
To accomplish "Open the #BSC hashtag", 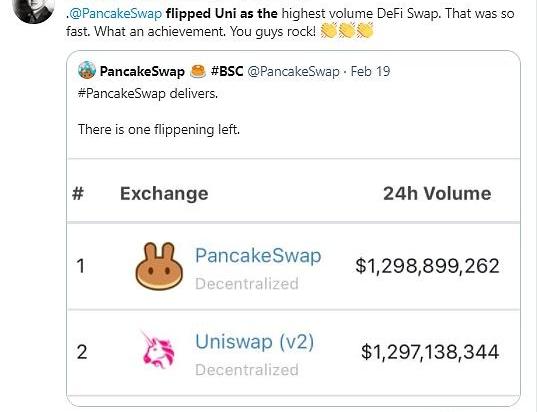I will [x=227, y=71].
